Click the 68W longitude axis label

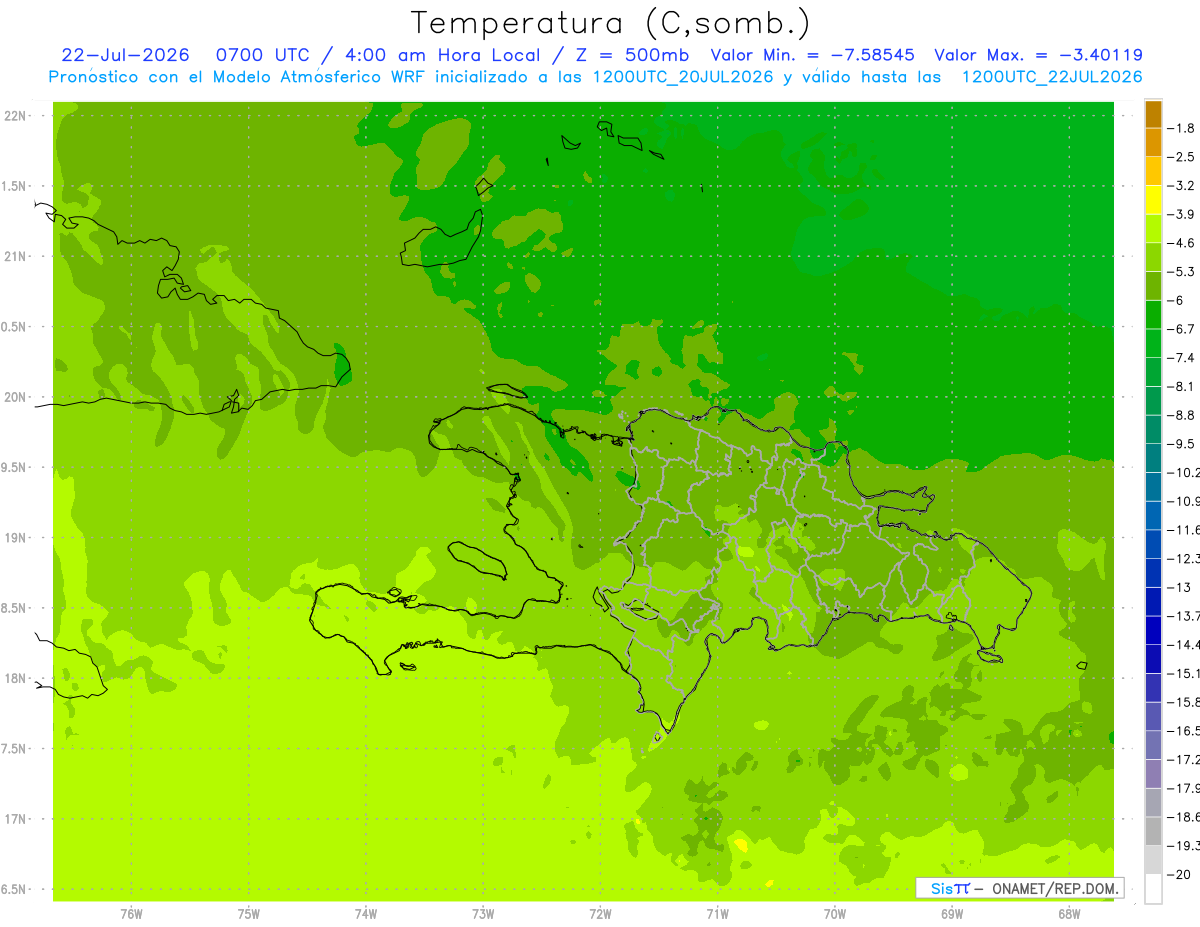[1069, 913]
